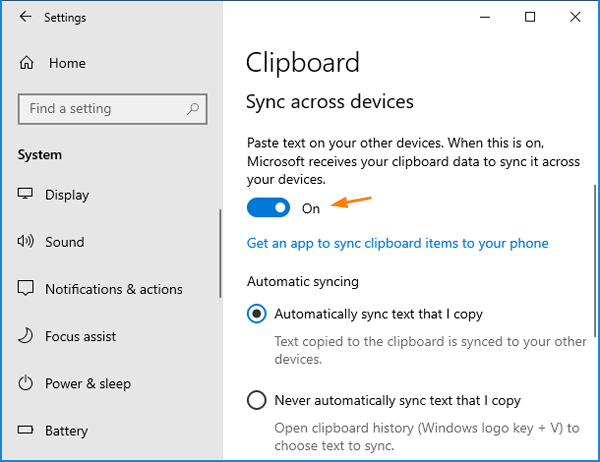Click Home label in sidebar

click(67, 63)
